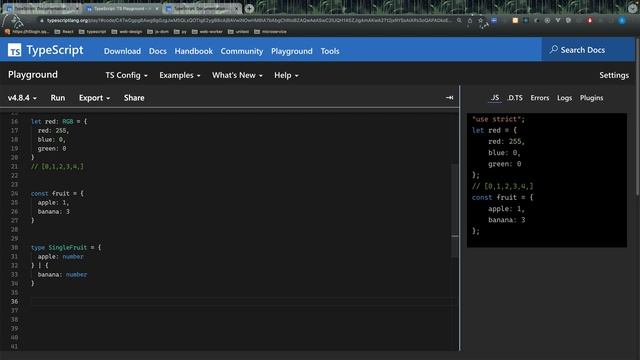Place cursor on empty editor line 36

click(244, 301)
